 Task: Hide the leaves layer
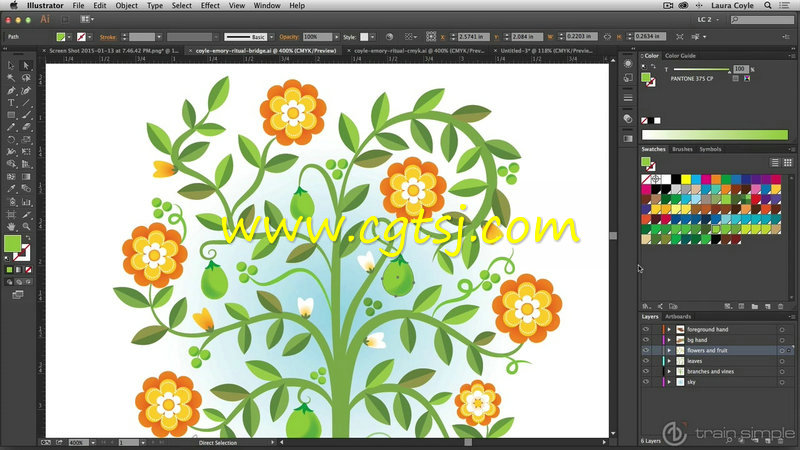(646, 361)
